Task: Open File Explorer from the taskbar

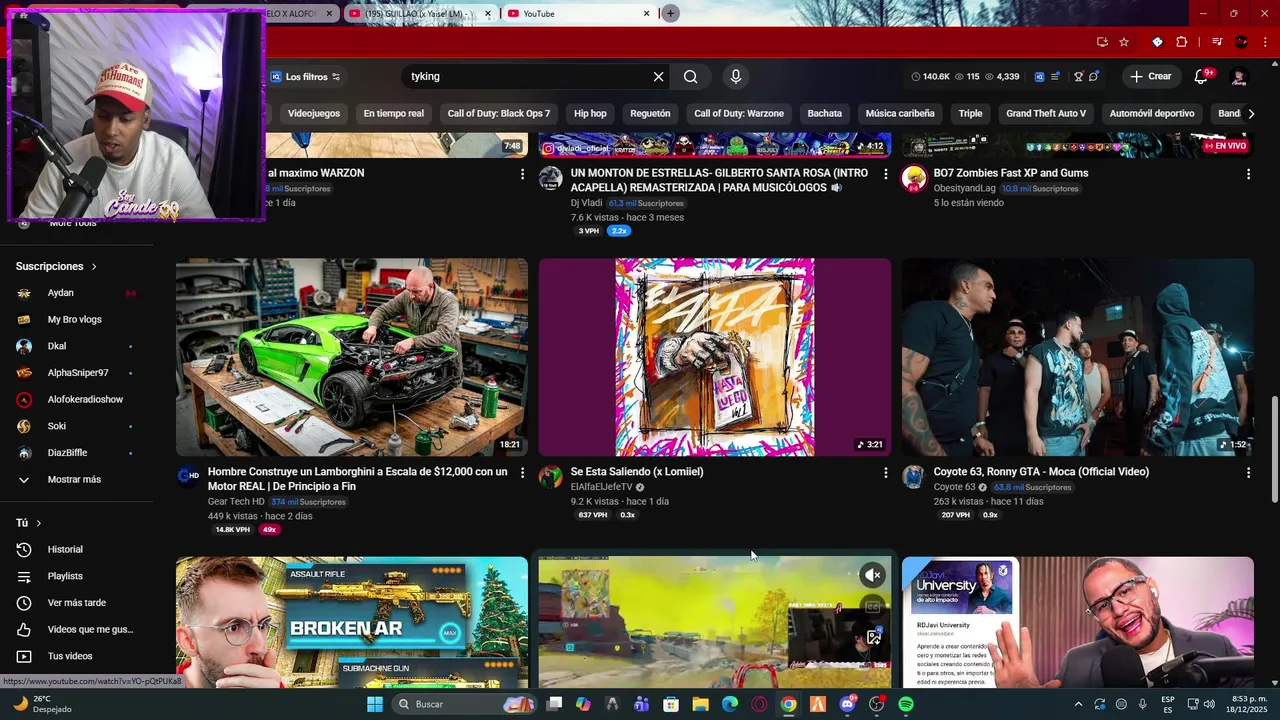Action: (701, 704)
